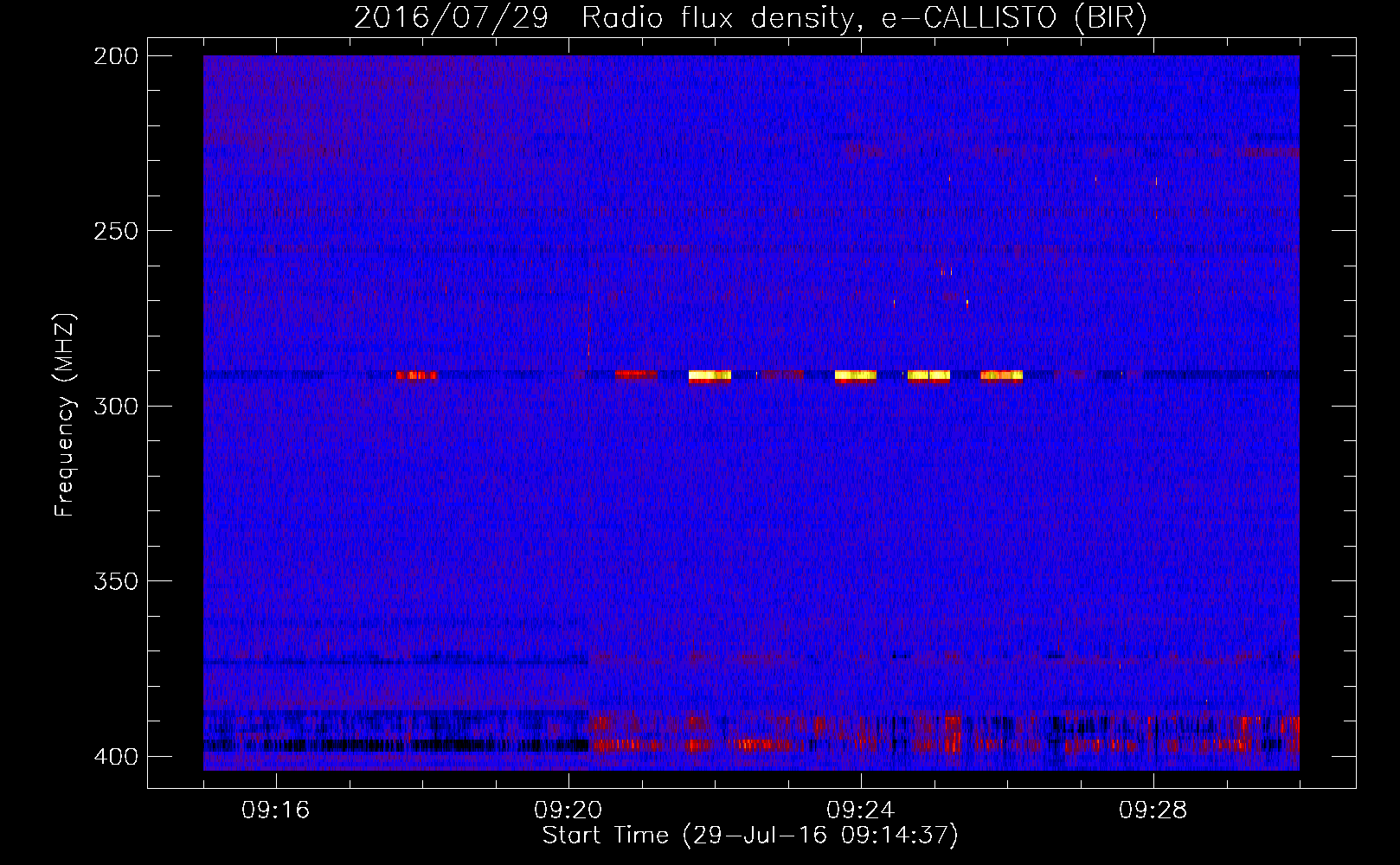Click the 09:20 time tick label
This screenshot has height=865, width=1400.
568,811
